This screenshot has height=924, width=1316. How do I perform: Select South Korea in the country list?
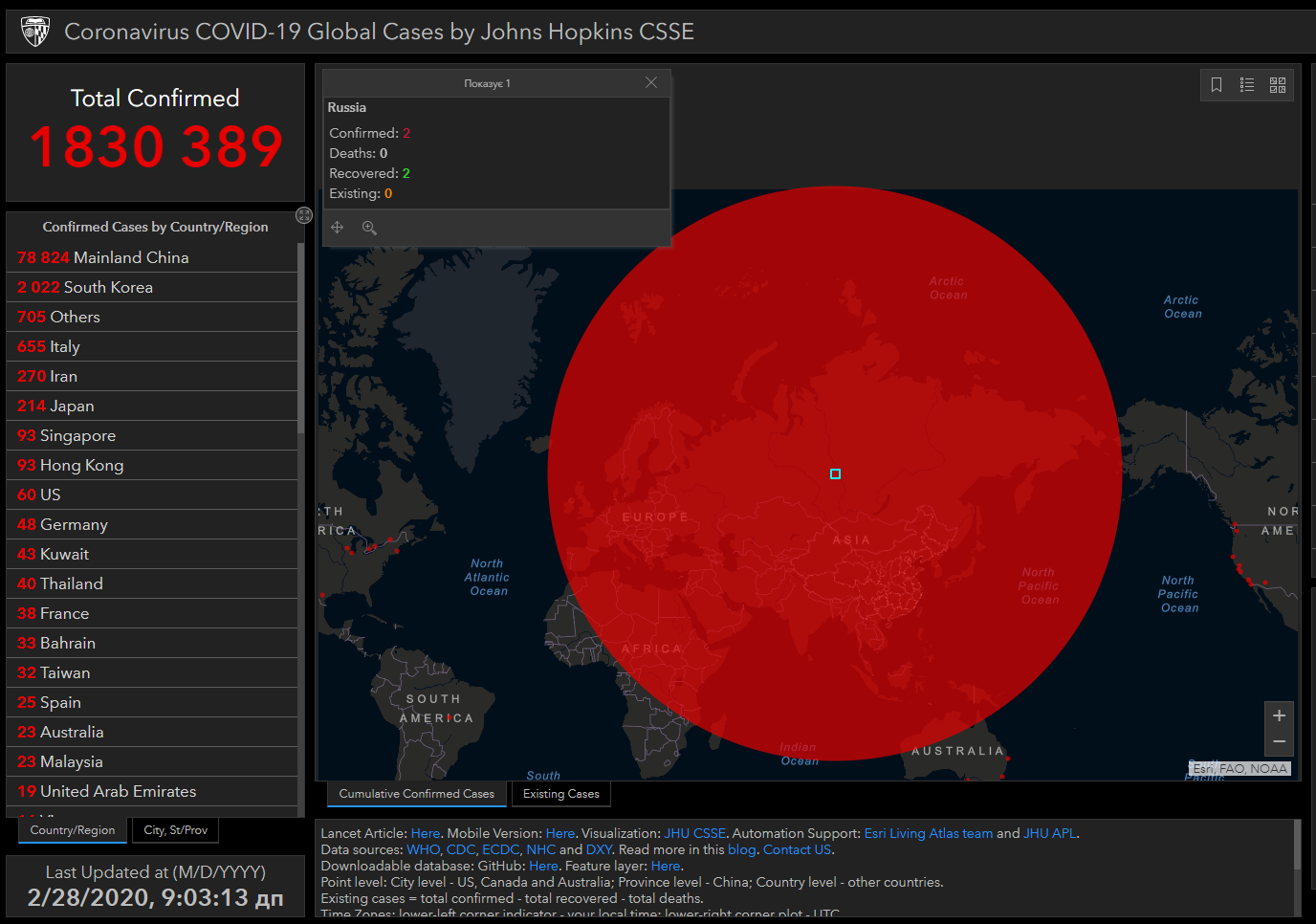click(x=153, y=287)
